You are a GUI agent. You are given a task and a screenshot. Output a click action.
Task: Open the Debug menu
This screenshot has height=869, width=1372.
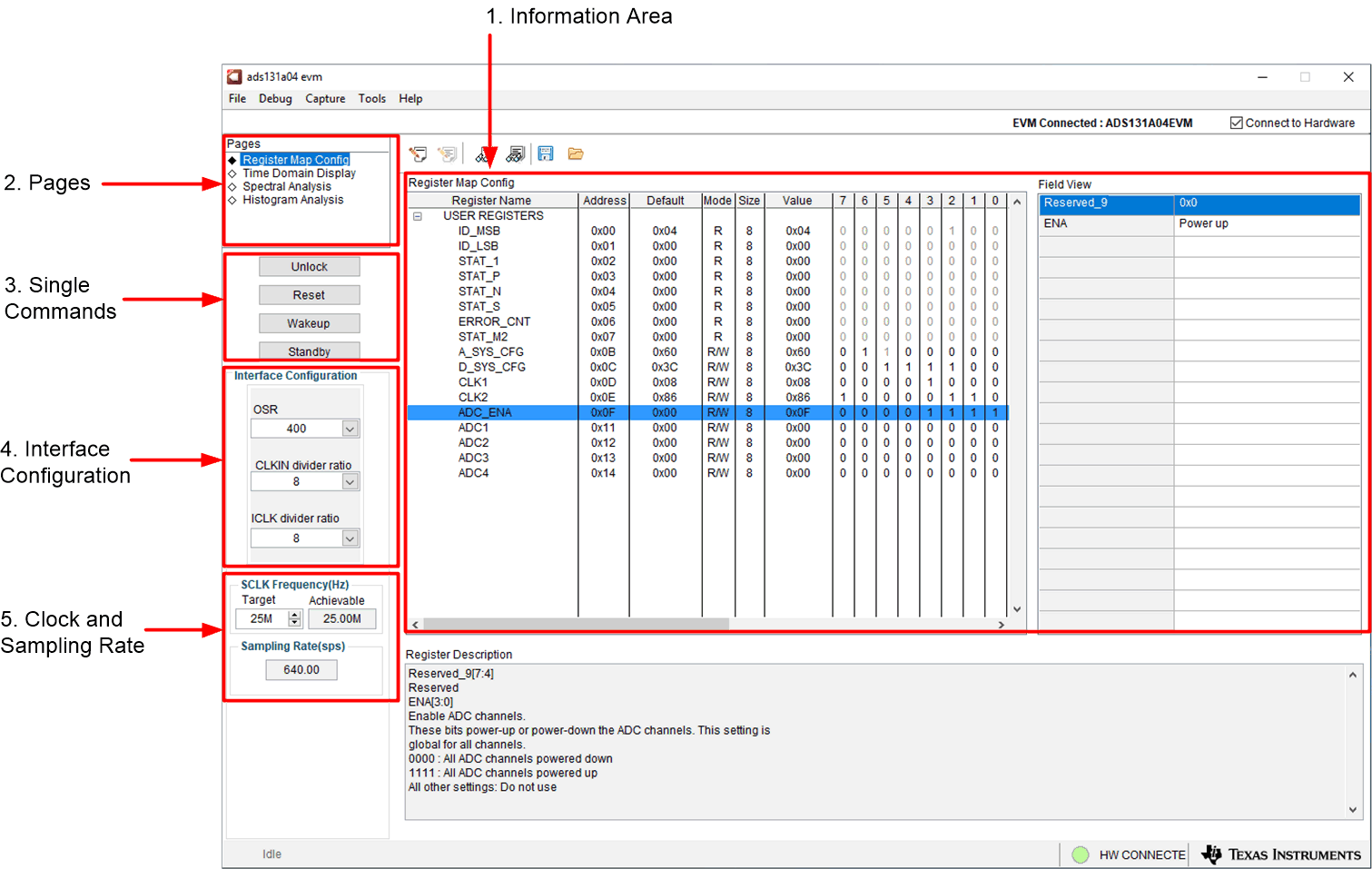point(275,99)
